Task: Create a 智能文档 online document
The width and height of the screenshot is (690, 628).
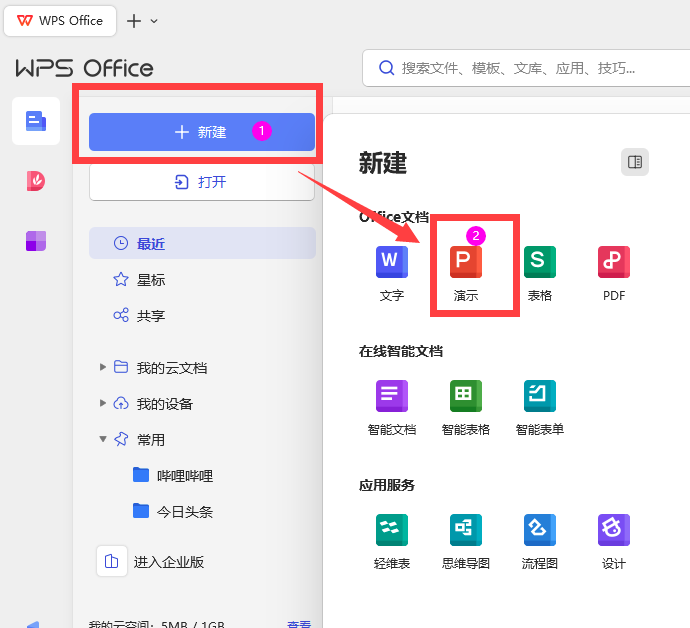Action: point(391,396)
